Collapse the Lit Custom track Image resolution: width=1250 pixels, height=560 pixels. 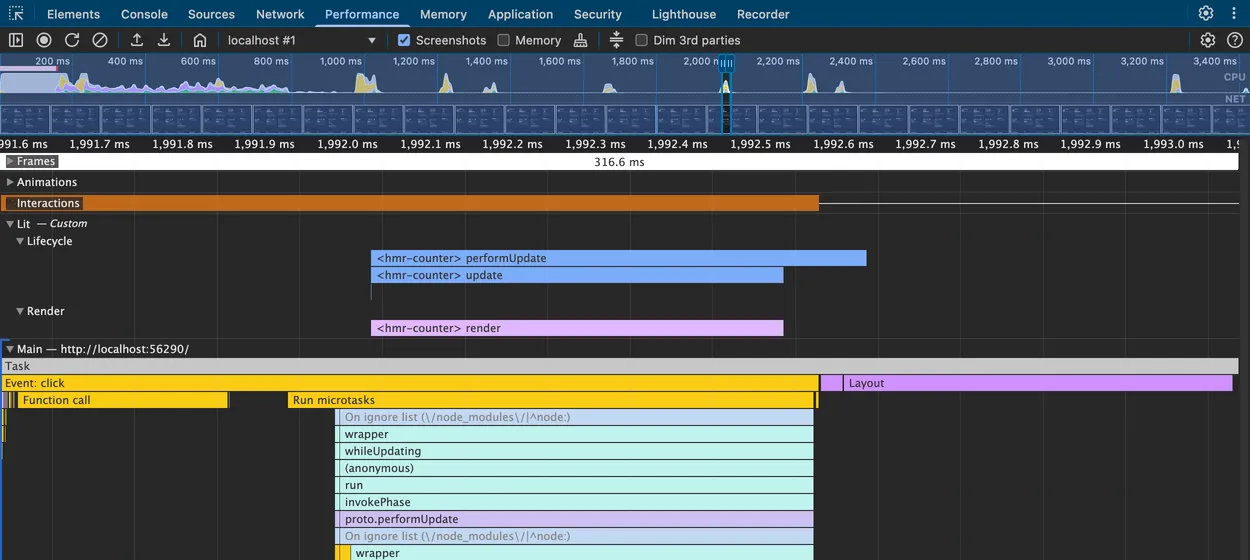[11, 224]
